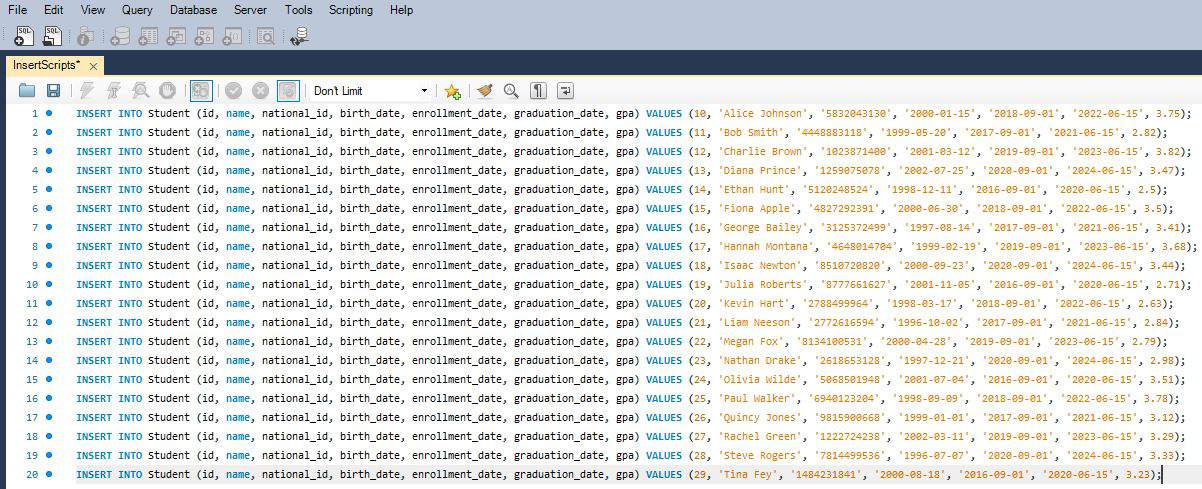Image resolution: width=1202 pixels, height=489 pixels.
Task: Create new stored procedure icon
Action: point(204,36)
